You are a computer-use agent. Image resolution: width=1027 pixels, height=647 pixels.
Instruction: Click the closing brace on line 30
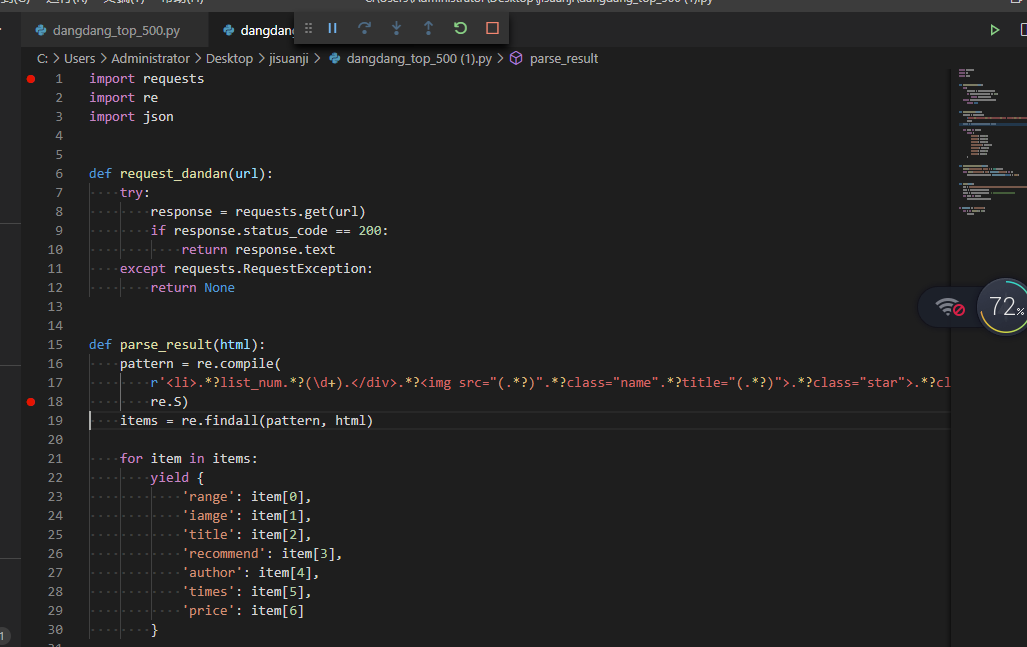pos(155,629)
